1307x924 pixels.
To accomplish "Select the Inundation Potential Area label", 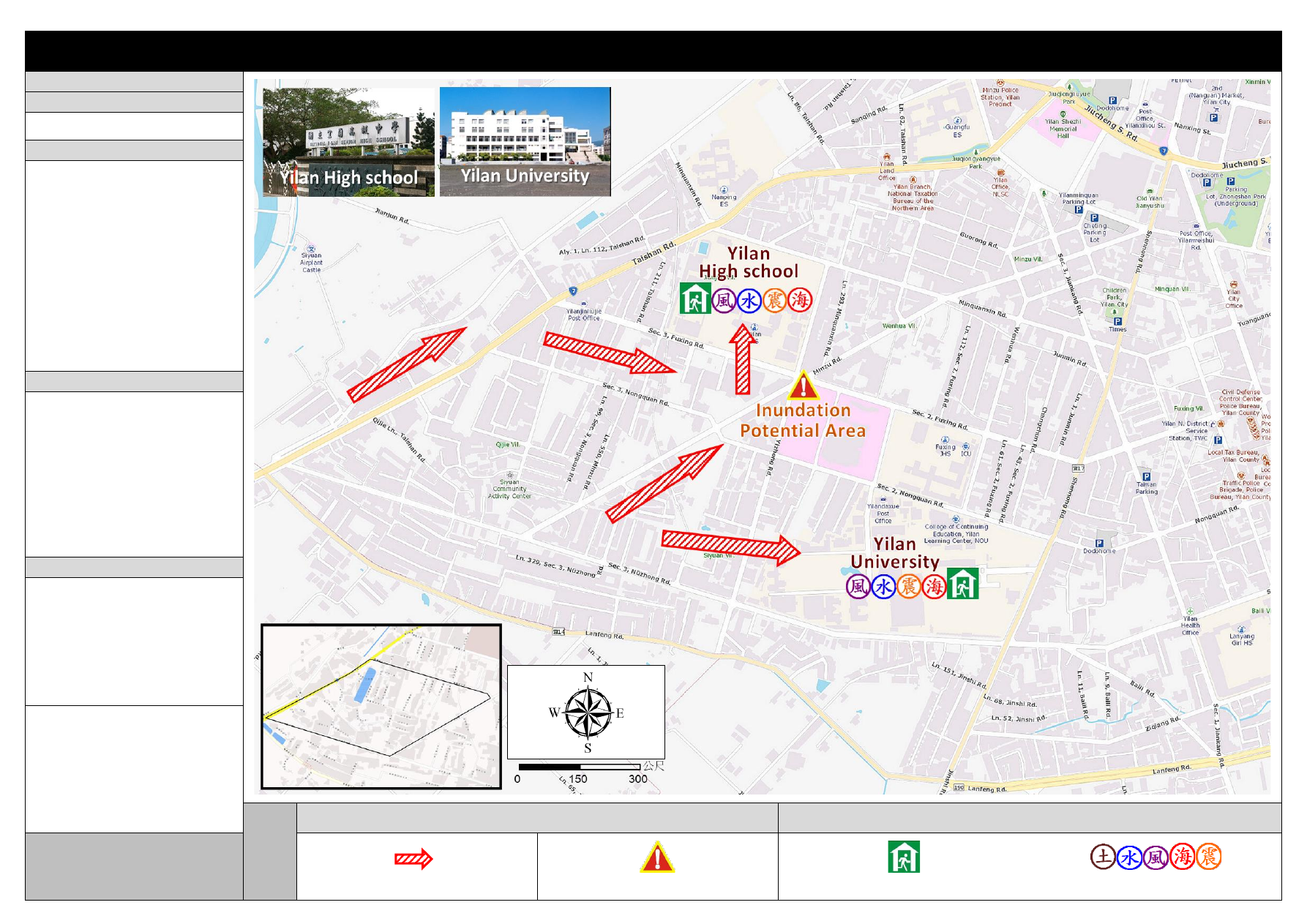I will pyautogui.click(x=803, y=421).
